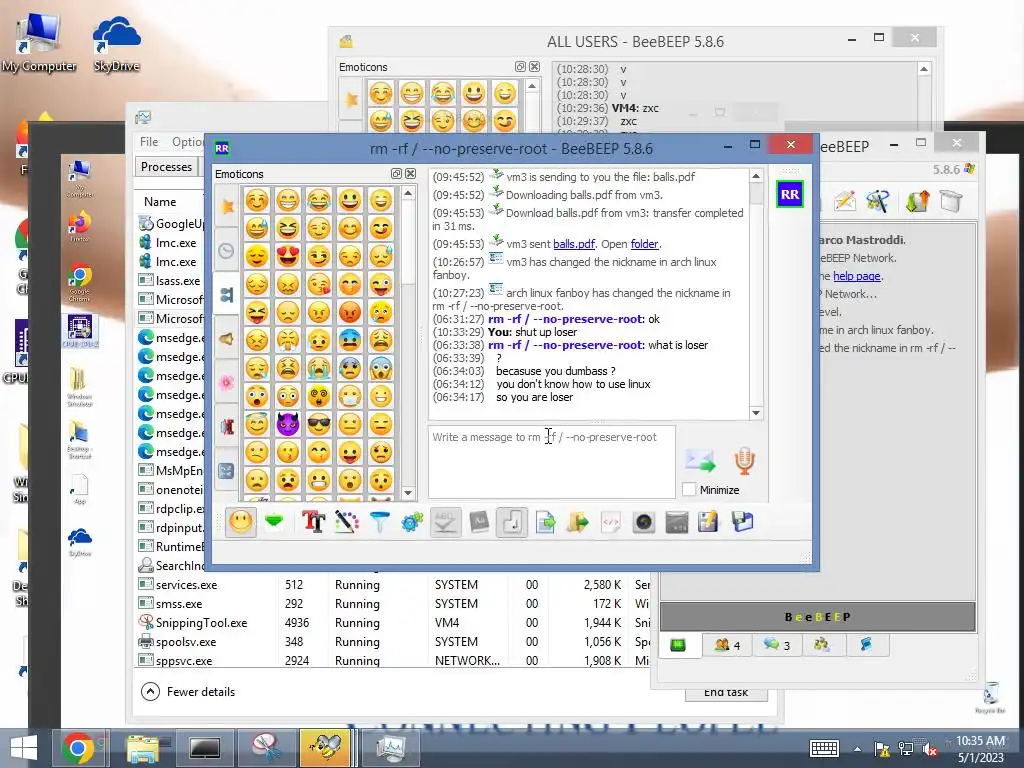
Task: Select the groups tab in BeeBEEP main
Action: (822, 645)
